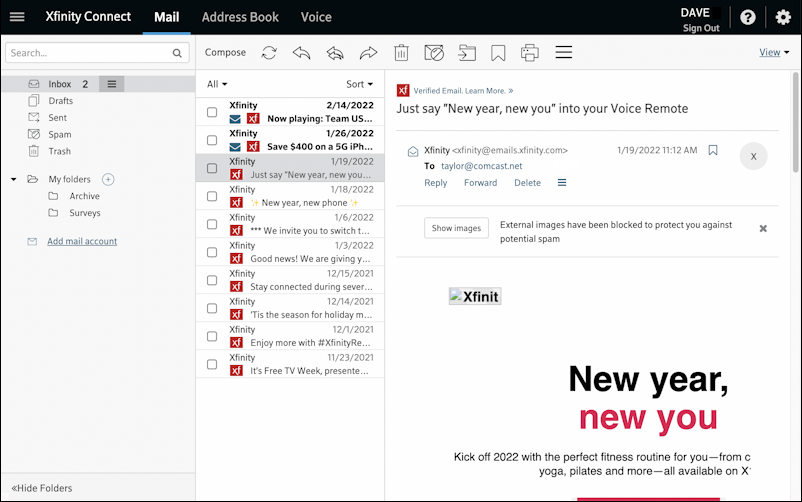Switch to the Address Book tab

[240, 17]
